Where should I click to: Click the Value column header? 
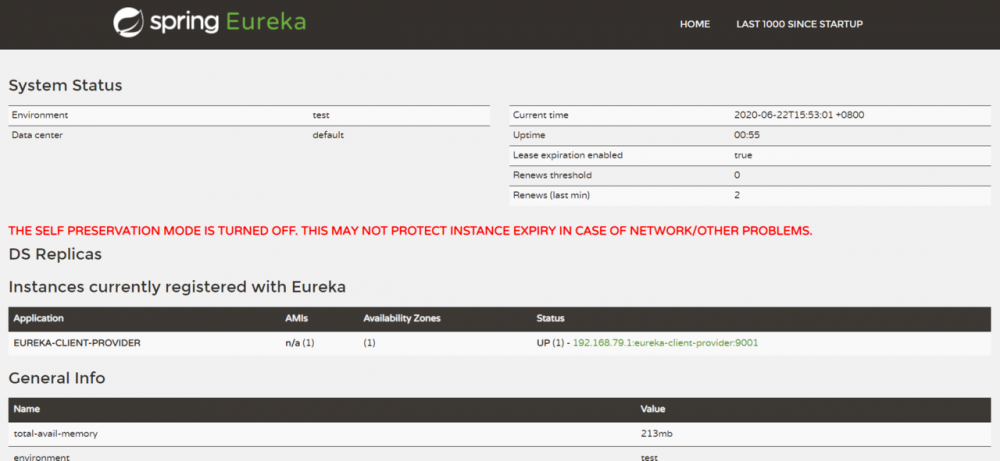click(653, 409)
